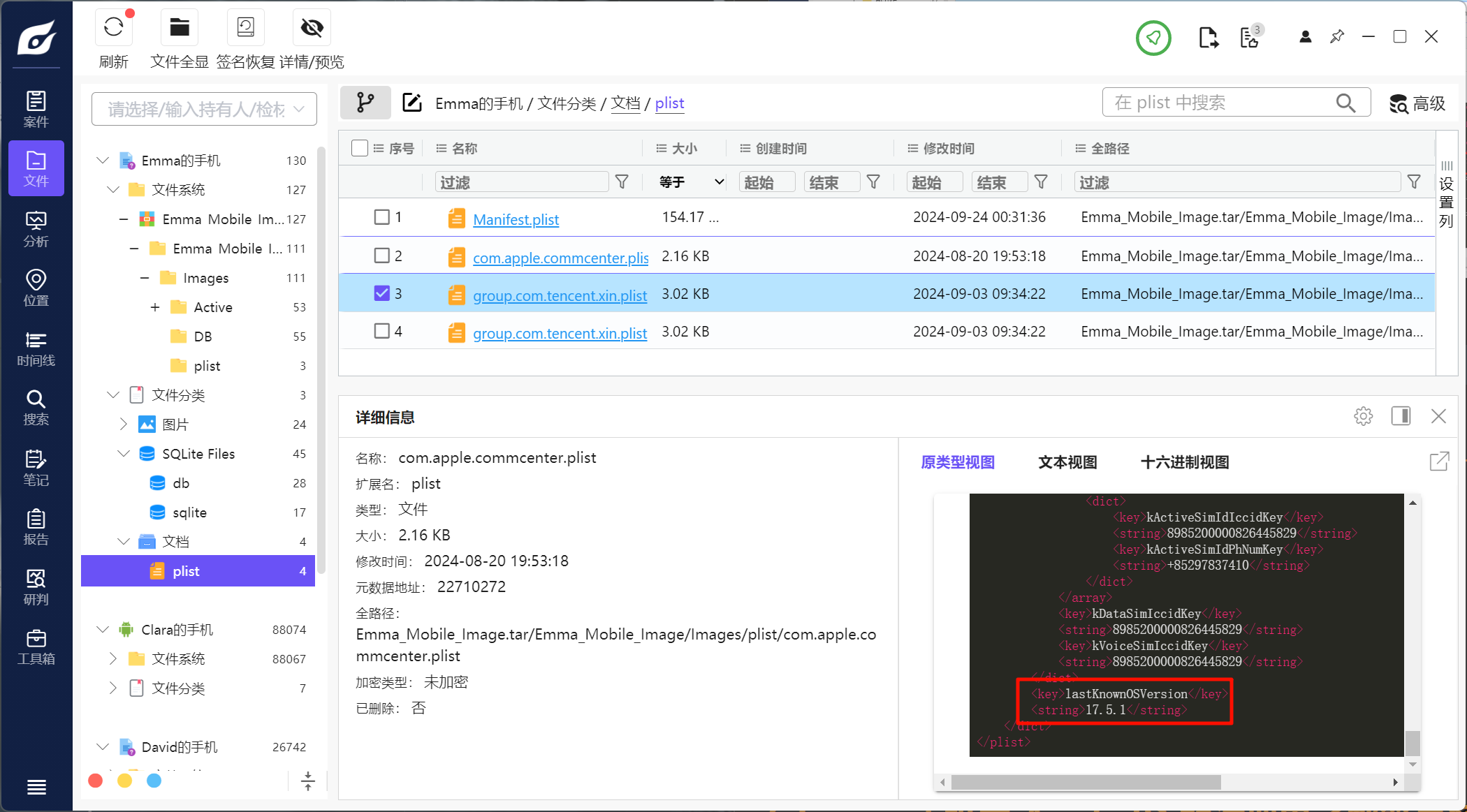Image resolution: width=1467 pixels, height=812 pixels.
Task: Click the detail panel settings gear
Action: coord(1363,417)
